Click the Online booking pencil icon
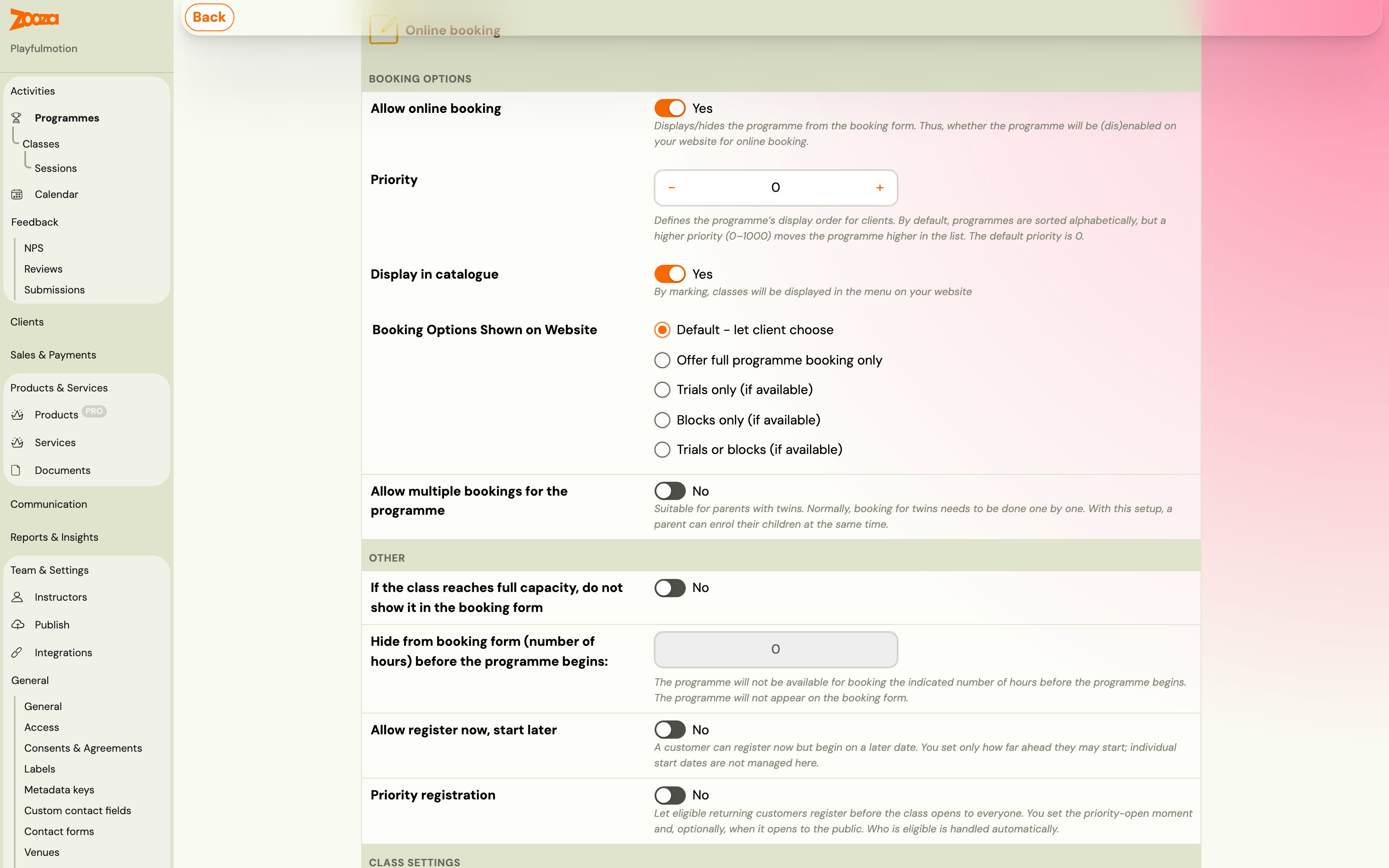 coord(383,29)
